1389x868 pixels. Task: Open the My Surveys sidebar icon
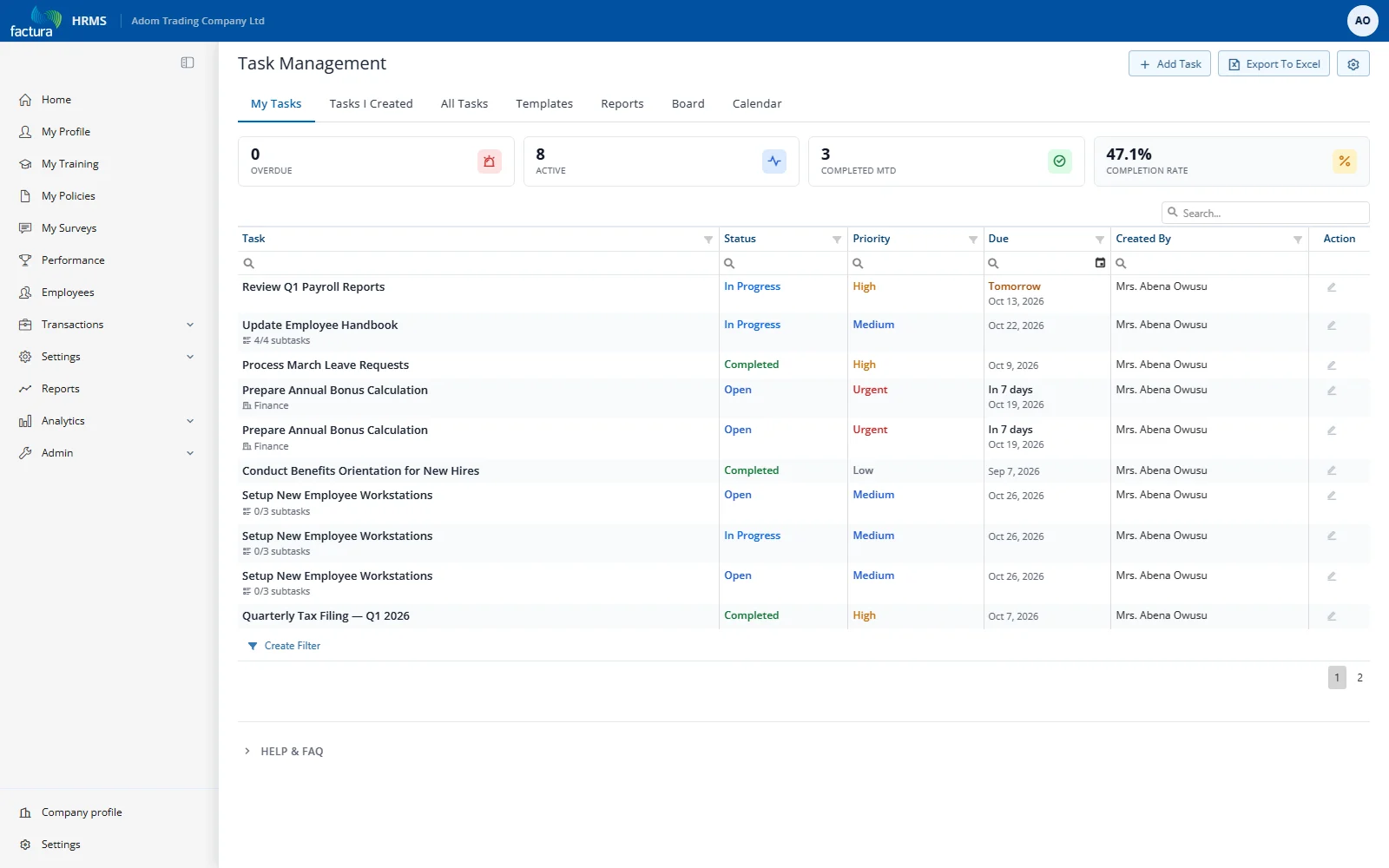[x=25, y=228]
